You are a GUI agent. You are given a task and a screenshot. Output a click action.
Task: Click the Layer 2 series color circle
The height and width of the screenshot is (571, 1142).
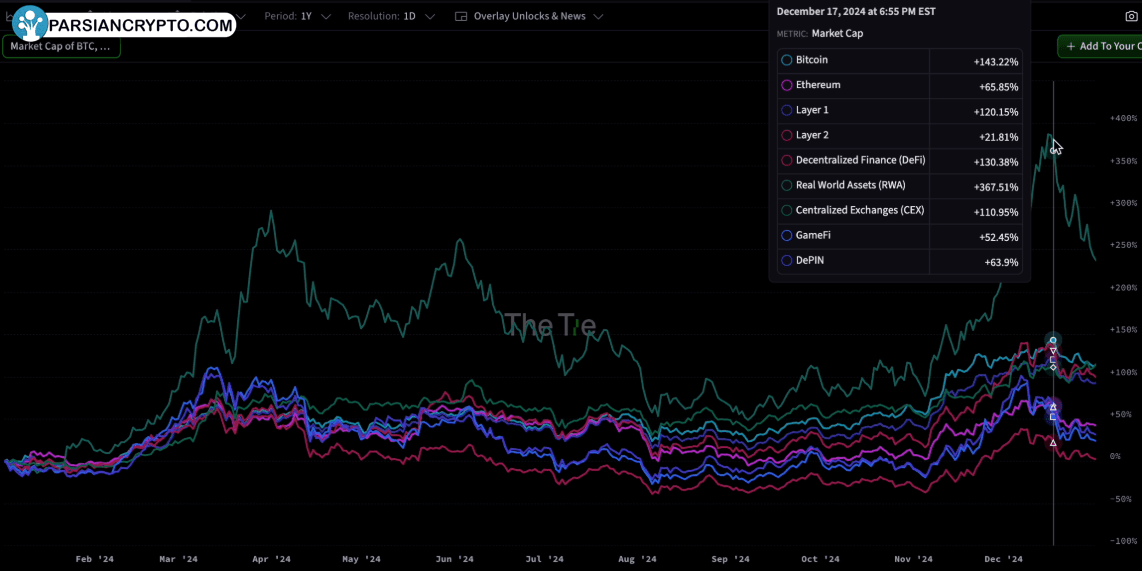(x=787, y=135)
